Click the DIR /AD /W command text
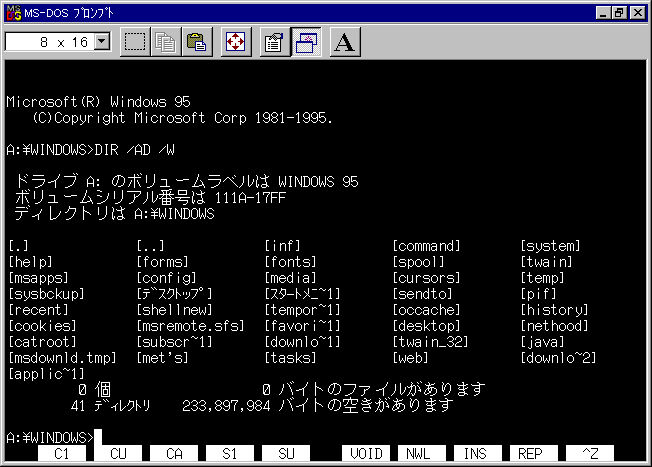 pyautogui.click(x=134, y=150)
